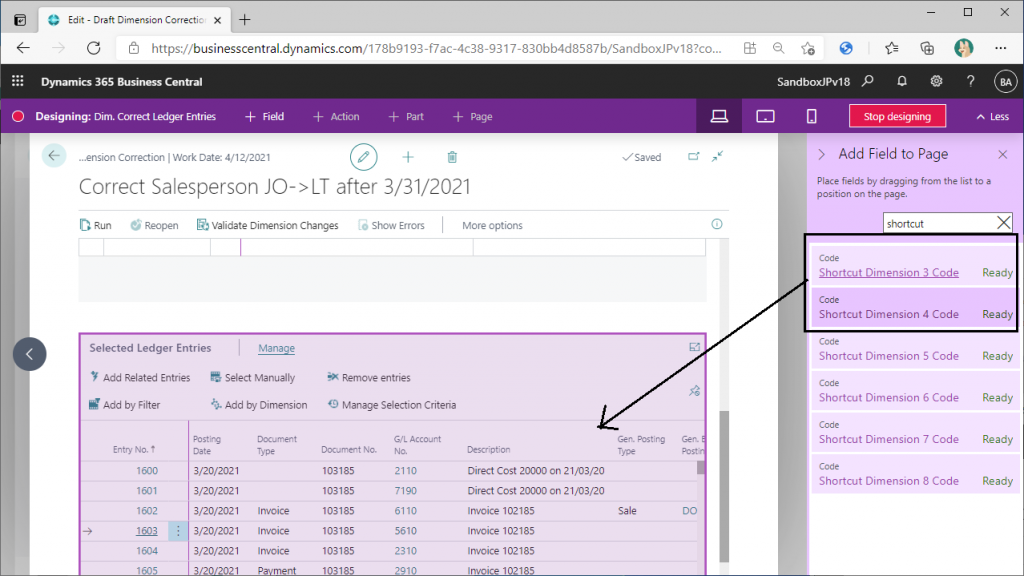Add a Part in designer bar

(406, 116)
